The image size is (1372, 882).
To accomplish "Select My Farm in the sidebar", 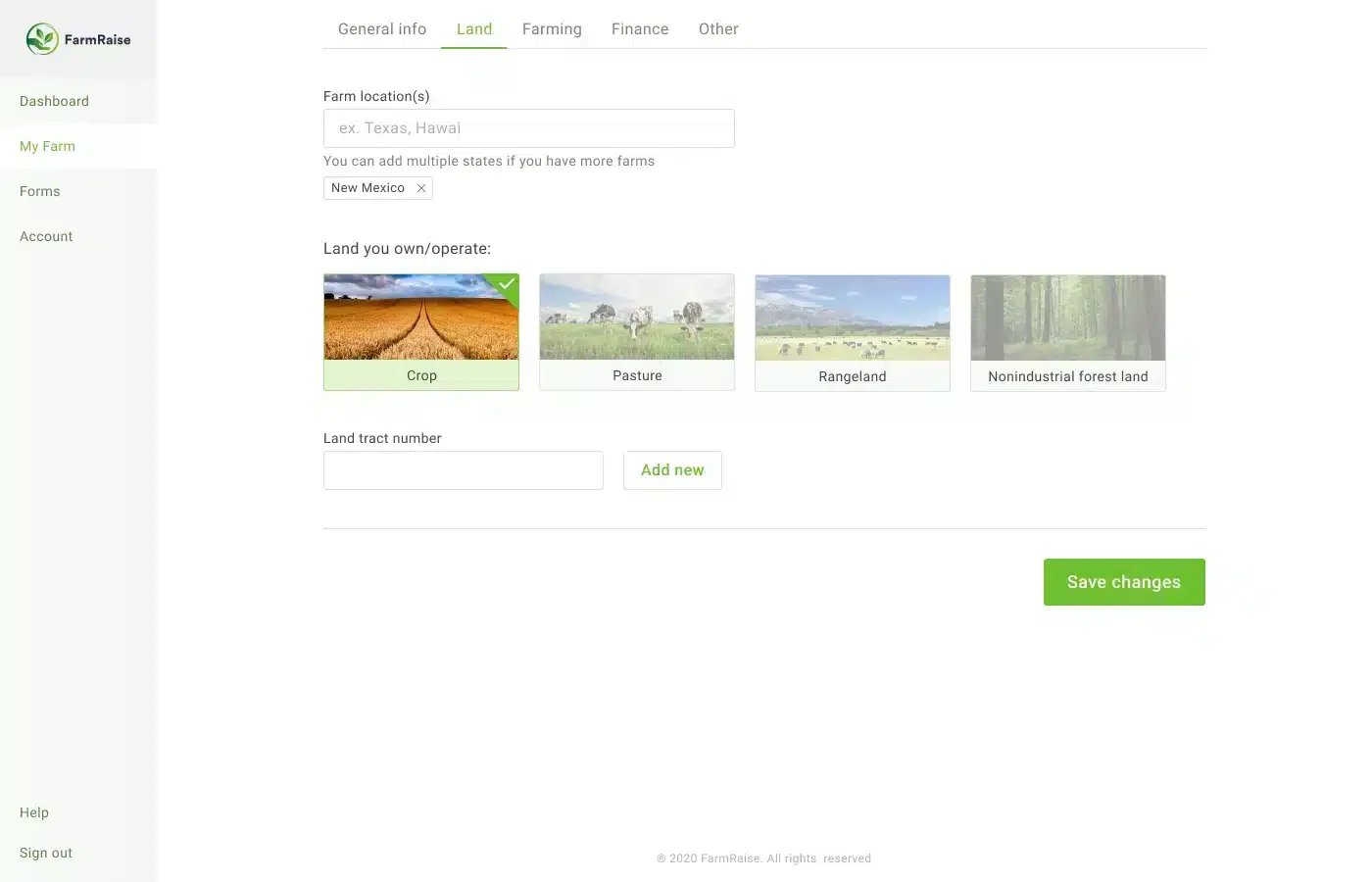I will coord(78,146).
